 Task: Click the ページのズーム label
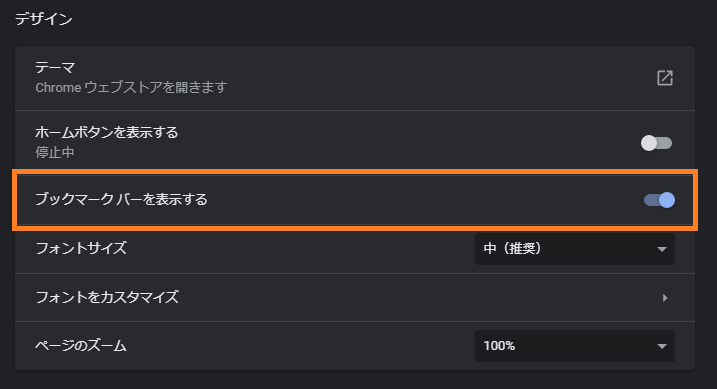click(81, 346)
